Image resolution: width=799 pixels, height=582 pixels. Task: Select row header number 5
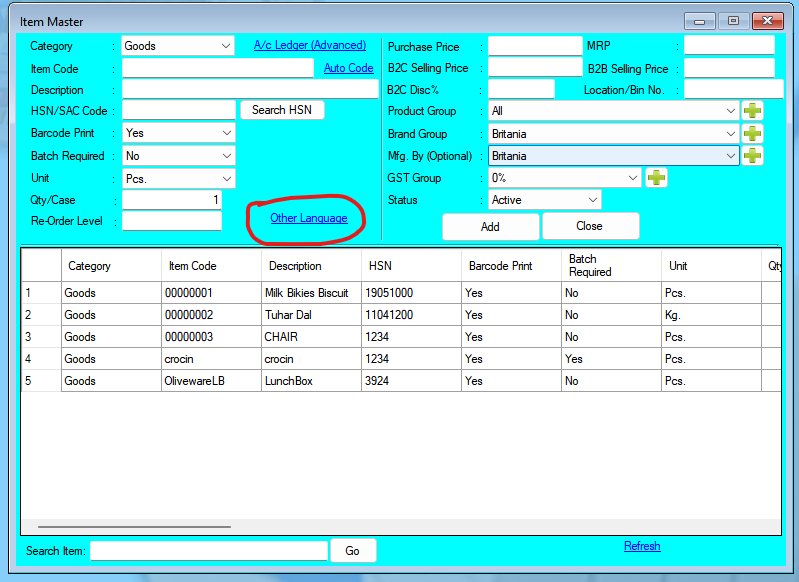point(41,381)
